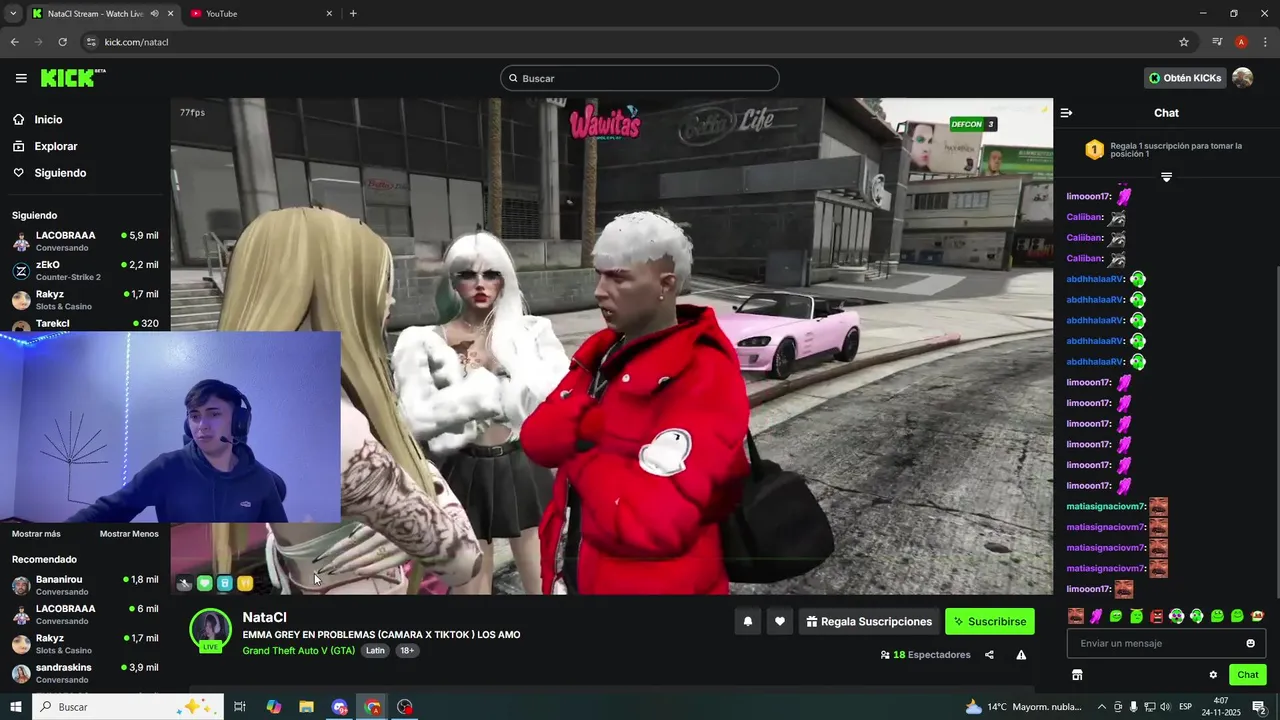Click Regala Suscripciones button
This screenshot has width=1280, height=720.
pyautogui.click(x=869, y=621)
